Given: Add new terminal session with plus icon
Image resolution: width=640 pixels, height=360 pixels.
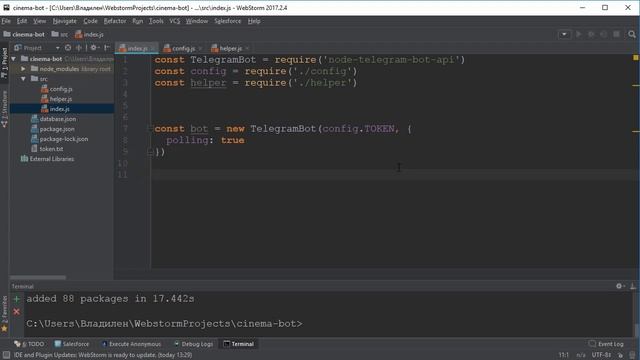Looking at the screenshot, I should 16,299.
